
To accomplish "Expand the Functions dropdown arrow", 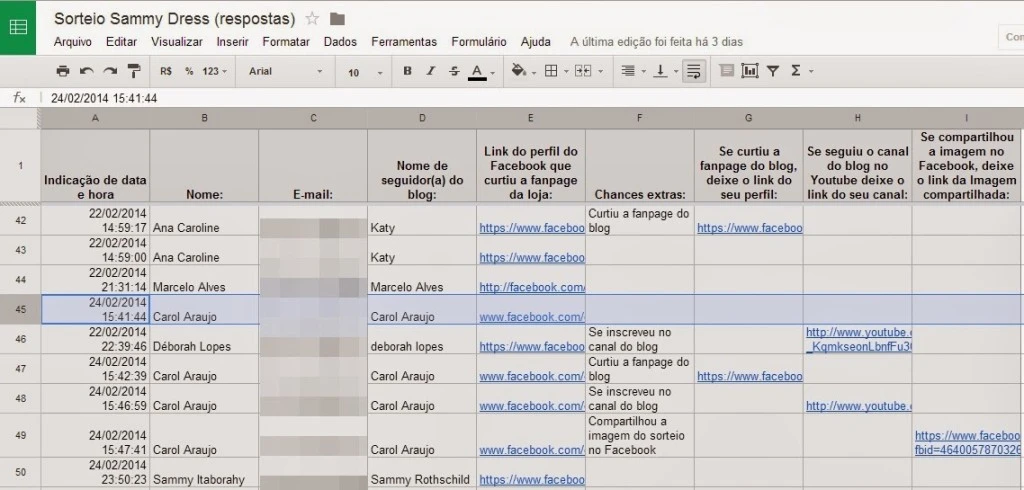I will 811,71.
